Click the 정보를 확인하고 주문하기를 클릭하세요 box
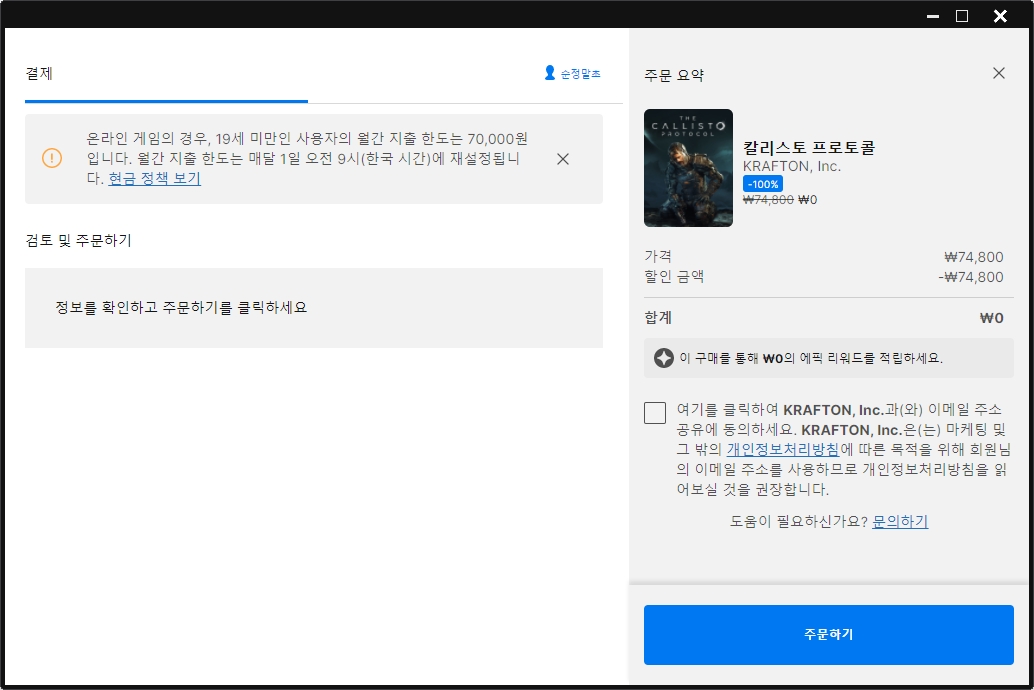Viewport: 1034px width, 690px height. coord(314,308)
